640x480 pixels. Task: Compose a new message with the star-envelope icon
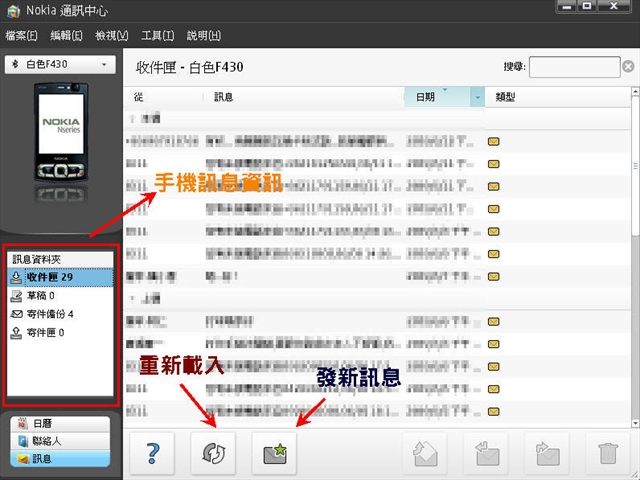[x=276, y=452]
